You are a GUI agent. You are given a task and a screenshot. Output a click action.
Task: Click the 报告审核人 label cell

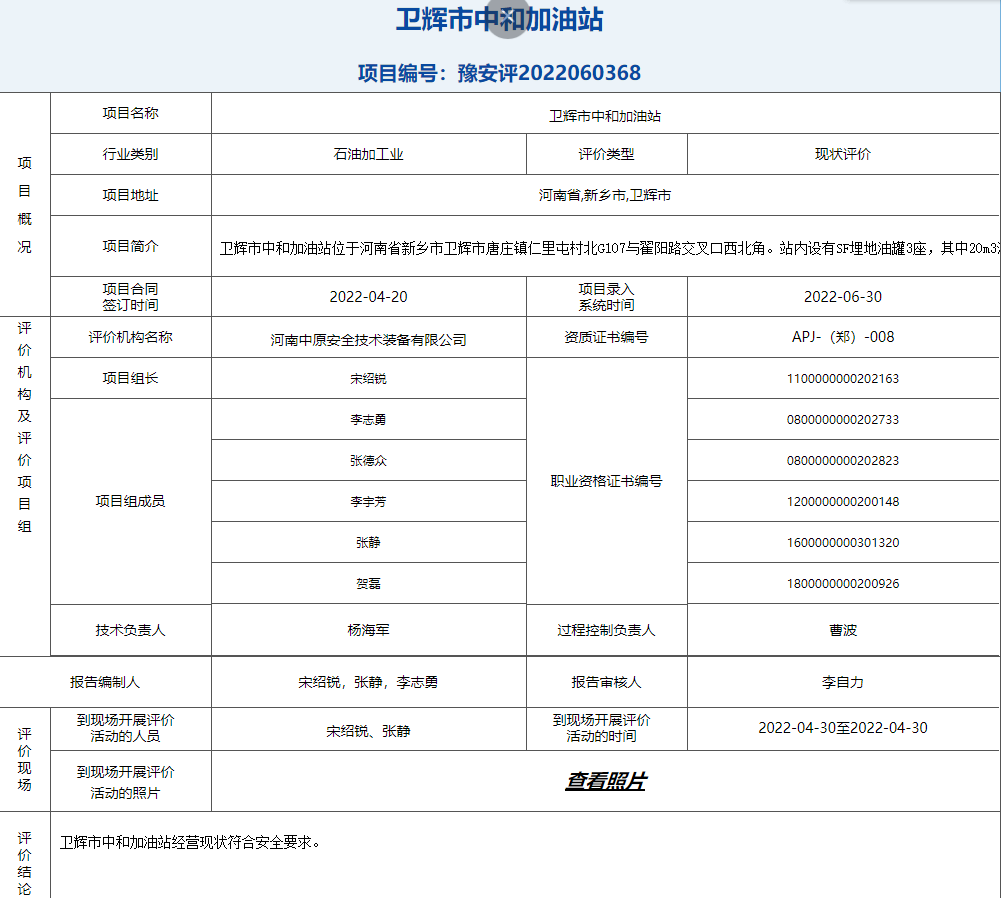(x=606, y=682)
